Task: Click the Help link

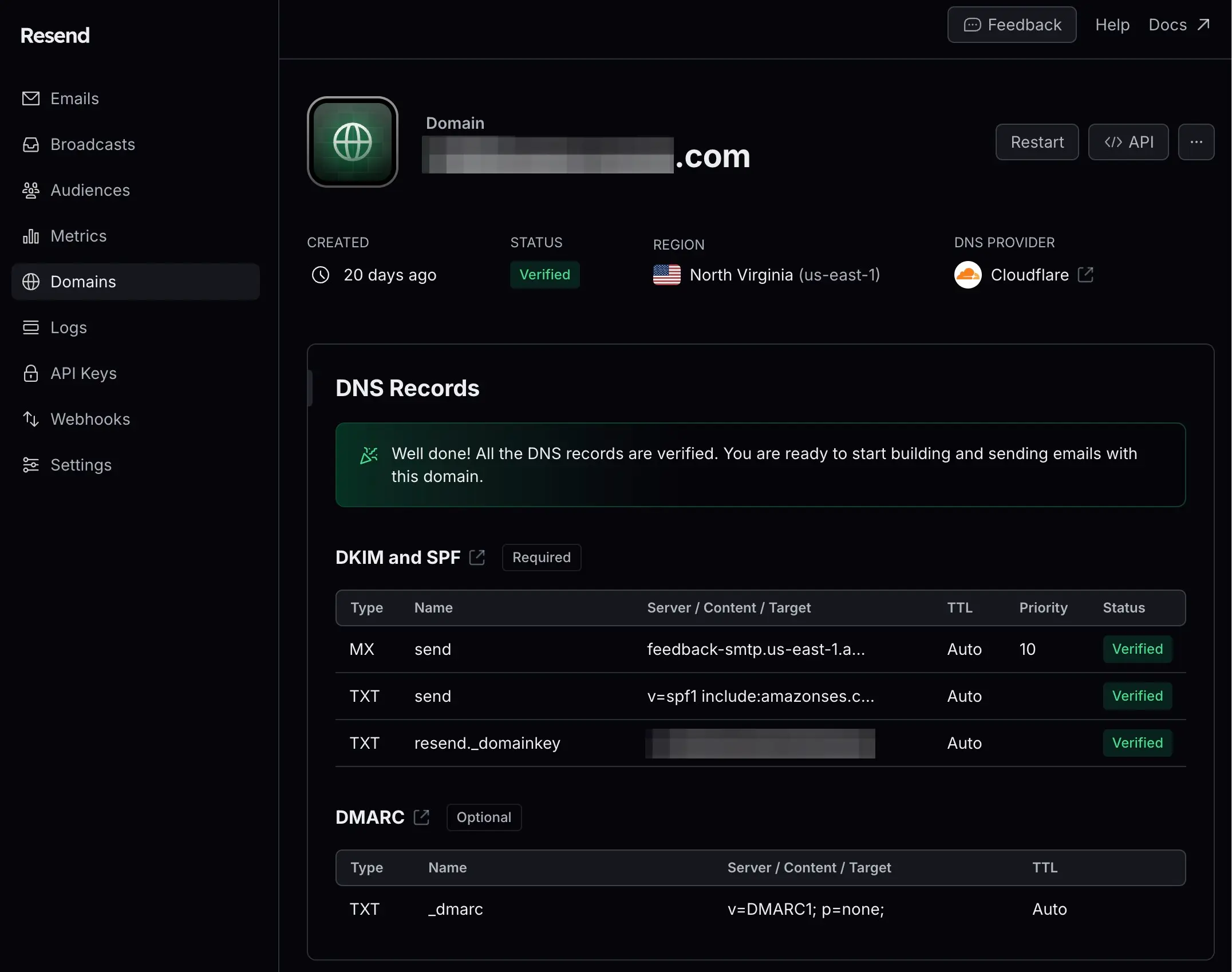Action: coord(1112,25)
